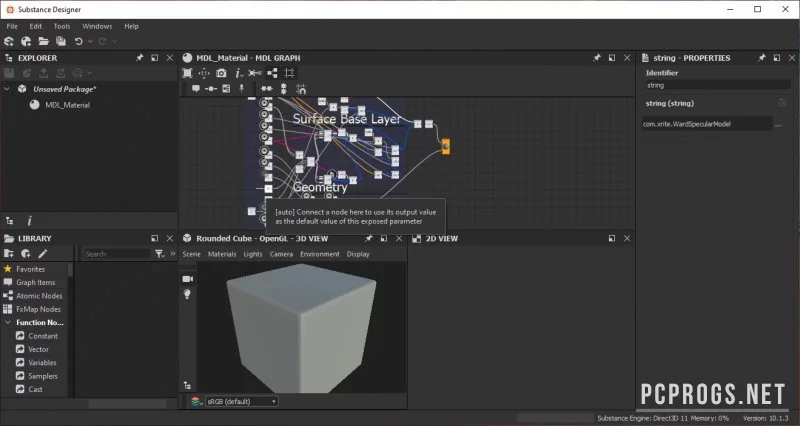
Task: Pin the Explorer panel
Action: (x=139, y=58)
